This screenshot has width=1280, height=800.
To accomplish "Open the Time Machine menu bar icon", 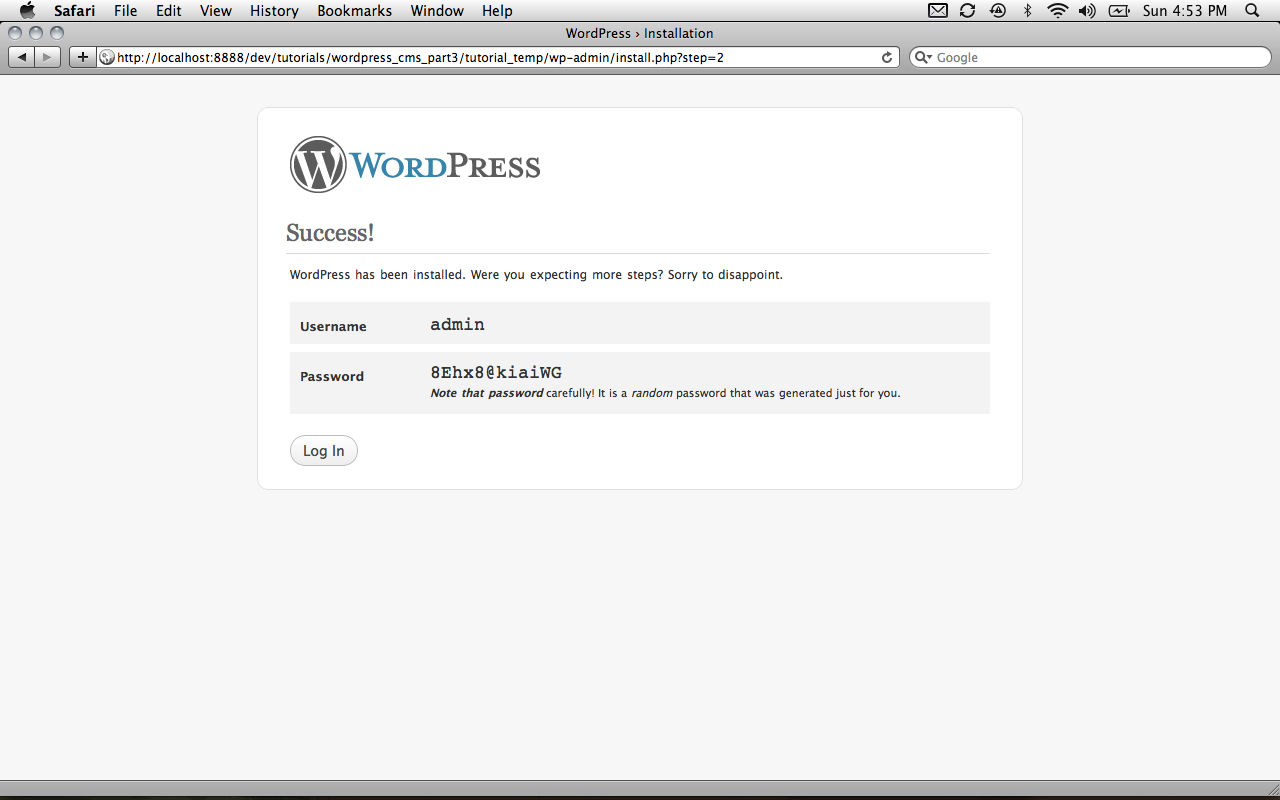I will 998,11.
